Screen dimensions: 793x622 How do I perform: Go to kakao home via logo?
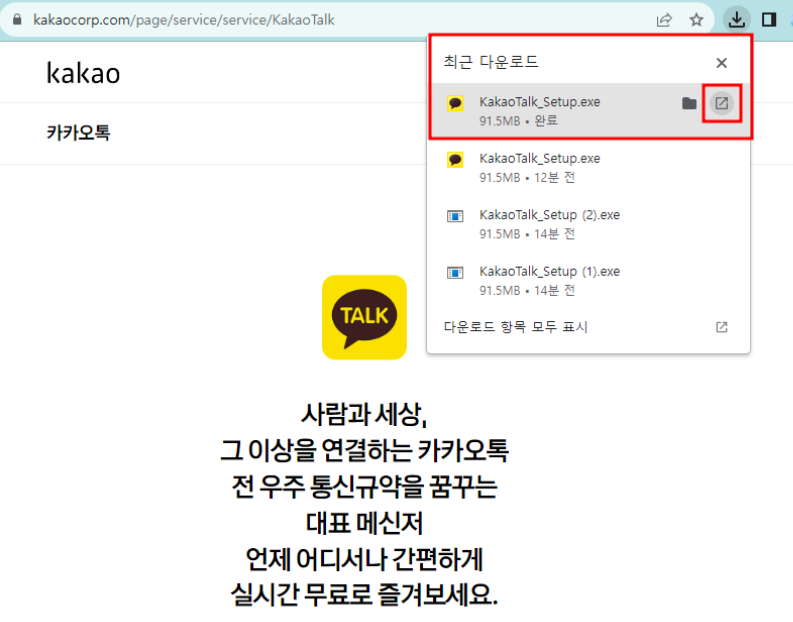(83, 73)
